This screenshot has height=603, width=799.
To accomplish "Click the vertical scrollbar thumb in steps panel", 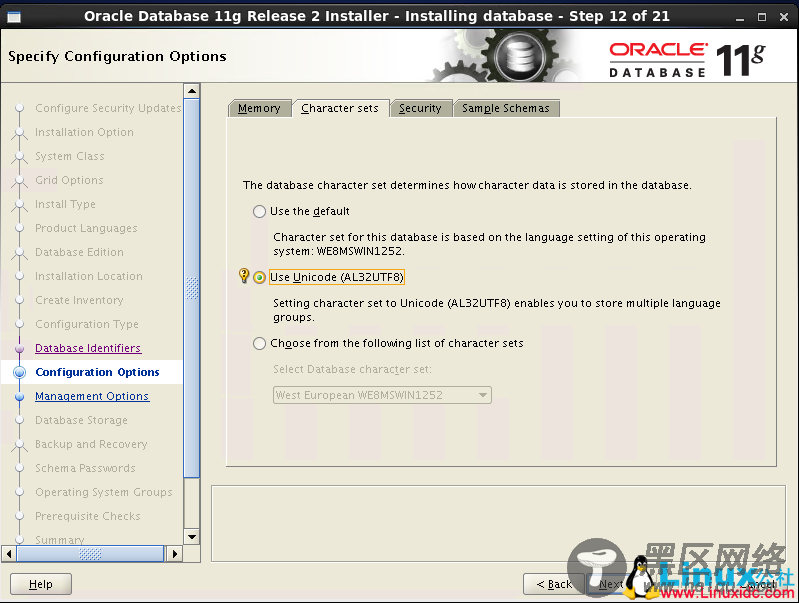I will 192,288.
